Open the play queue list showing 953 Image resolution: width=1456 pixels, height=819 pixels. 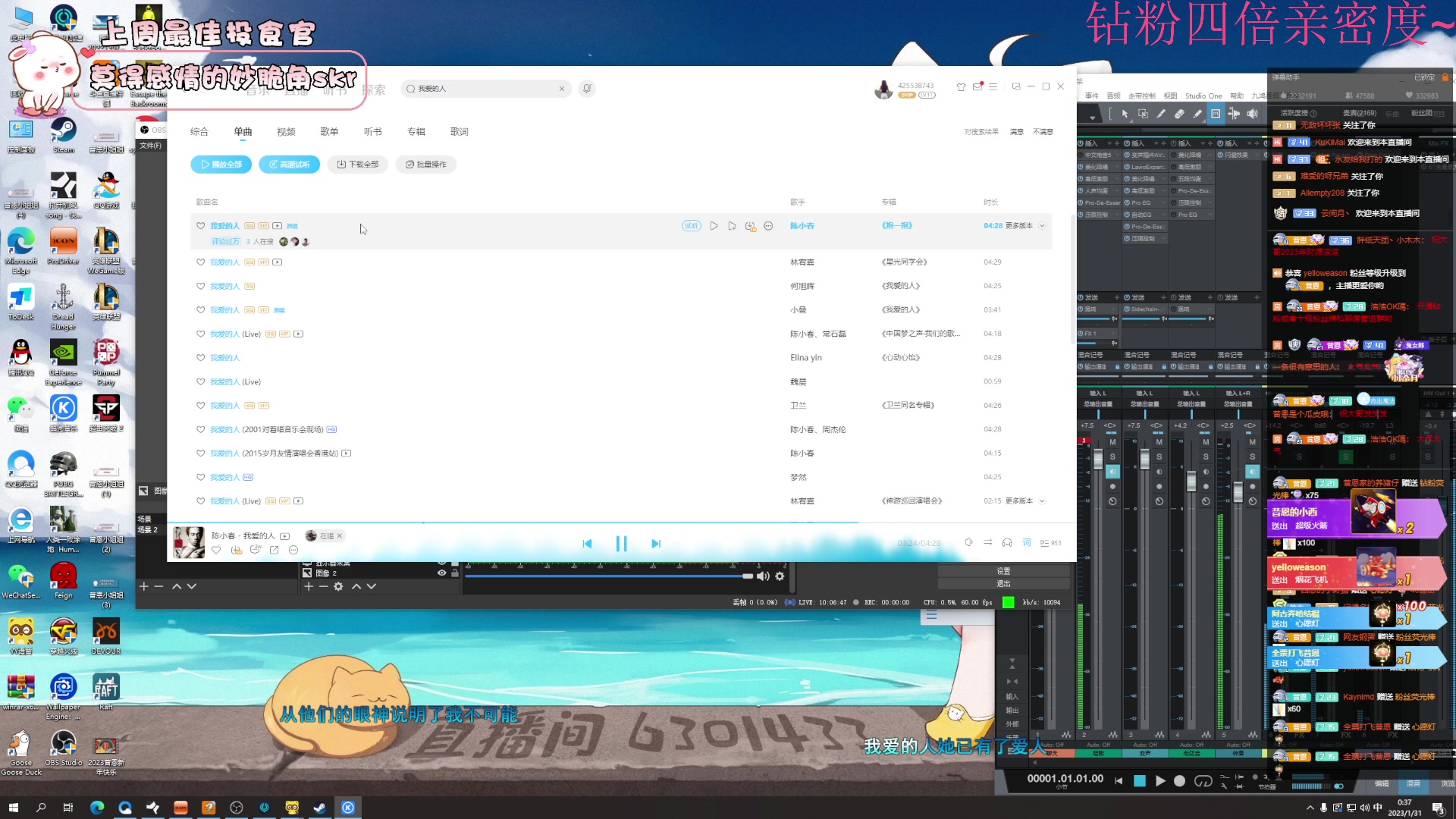click(x=1050, y=543)
